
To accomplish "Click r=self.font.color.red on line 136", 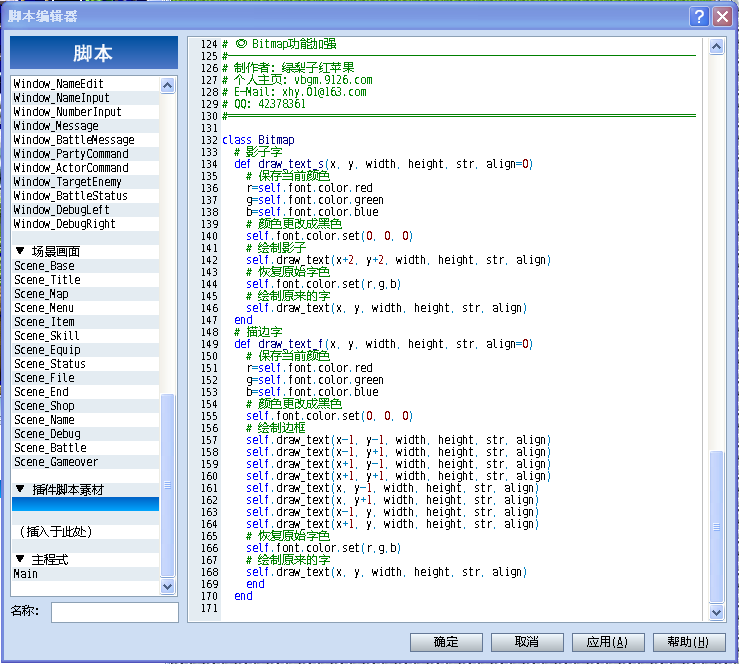I will click(309, 188).
